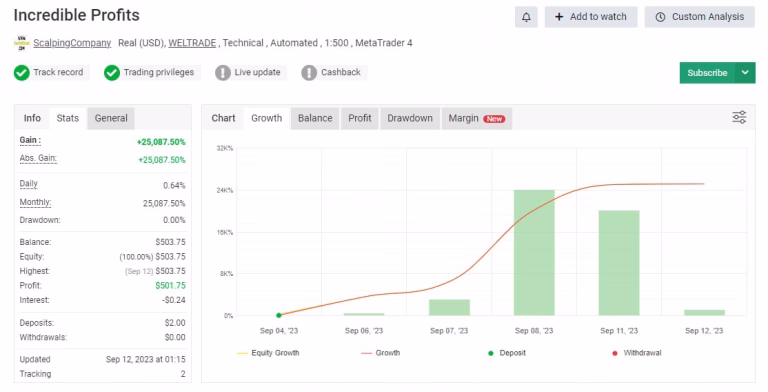
Task: Switch to the Balance chart tab
Action: (x=315, y=118)
